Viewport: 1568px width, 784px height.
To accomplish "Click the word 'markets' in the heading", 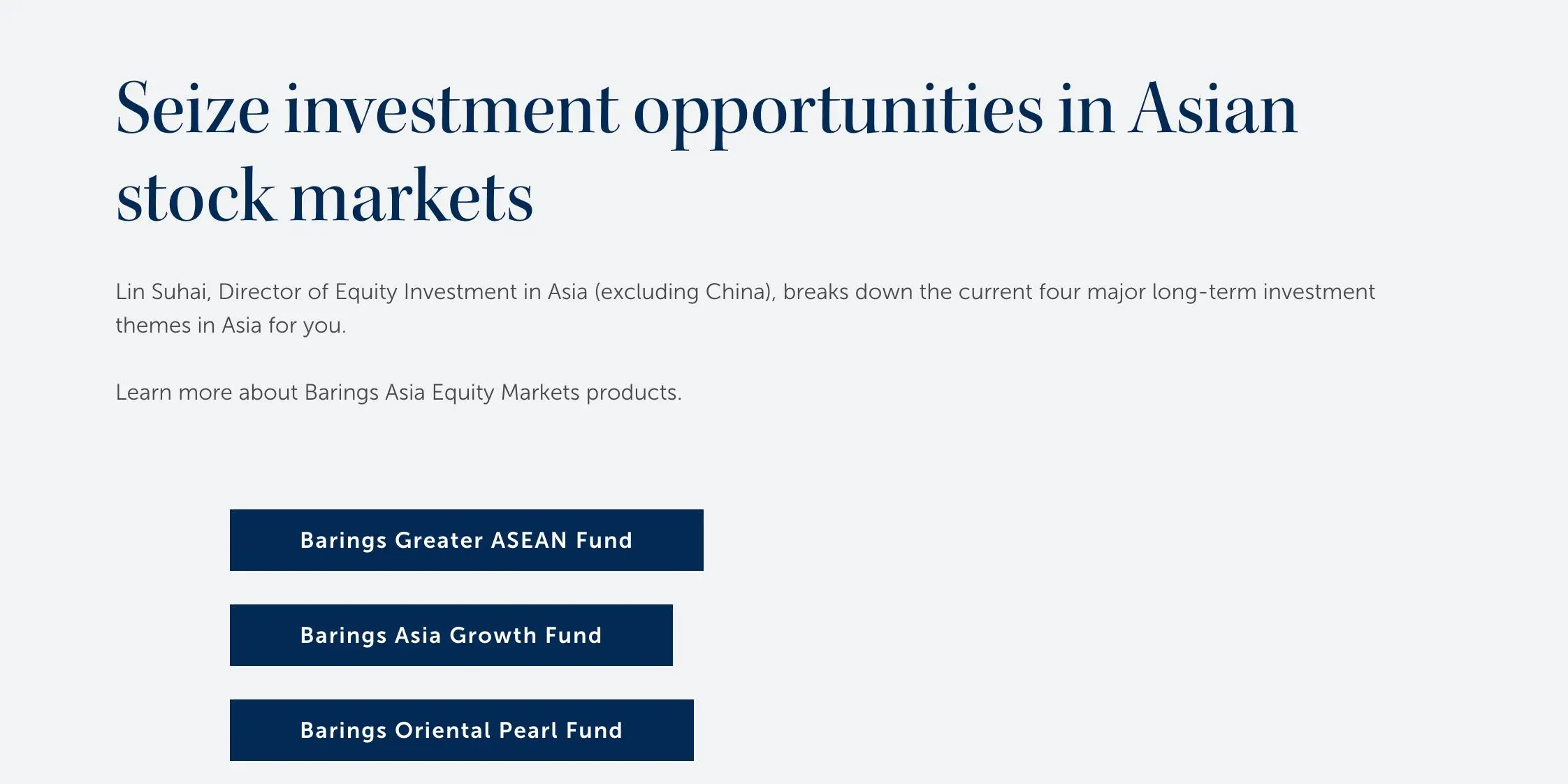I will pyautogui.click(x=412, y=196).
